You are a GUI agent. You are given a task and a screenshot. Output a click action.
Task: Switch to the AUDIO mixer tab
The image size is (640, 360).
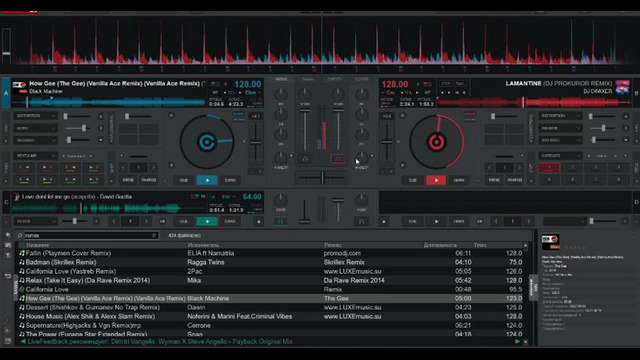pos(281,79)
